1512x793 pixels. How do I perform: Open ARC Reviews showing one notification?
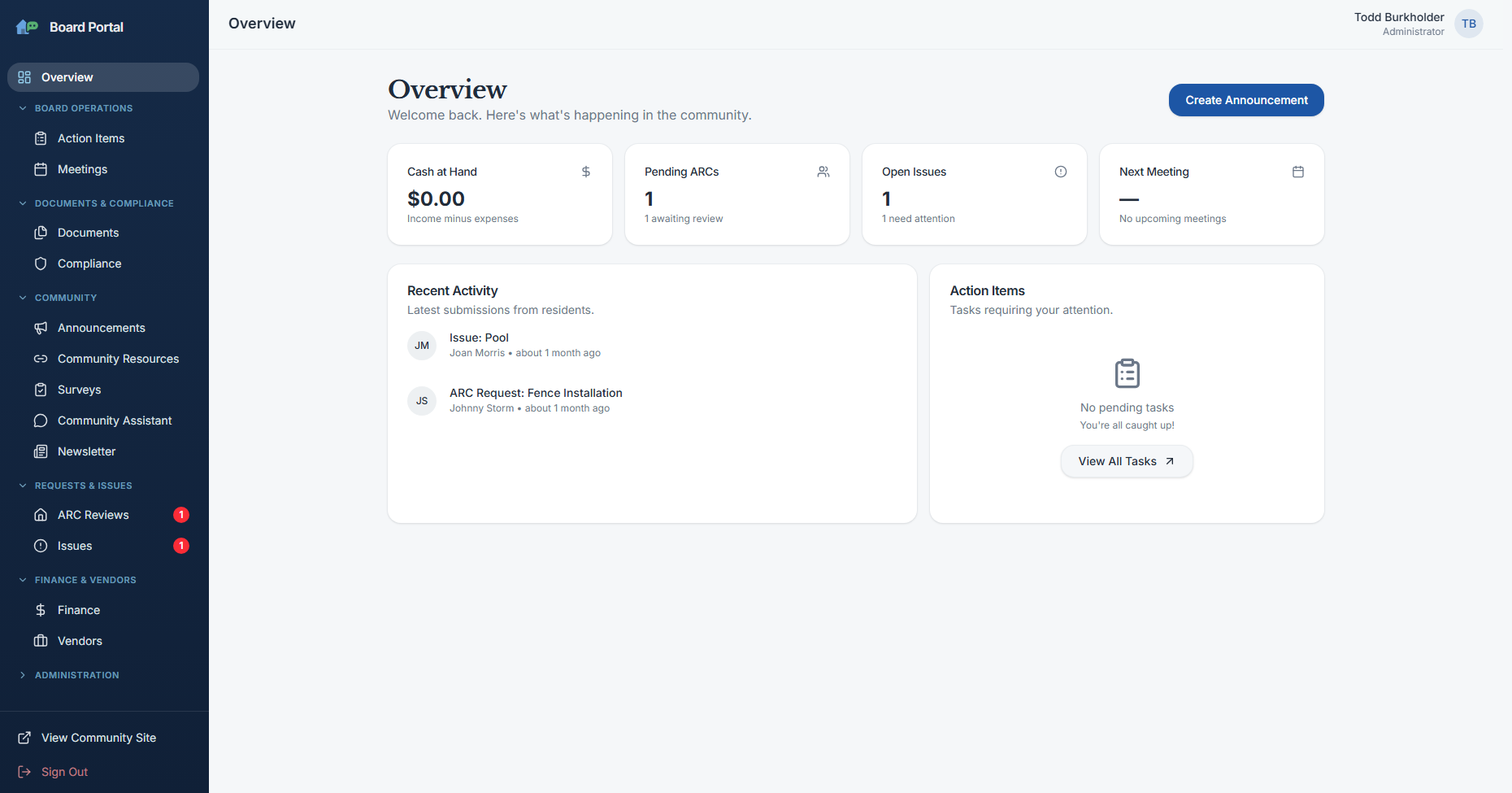93,515
